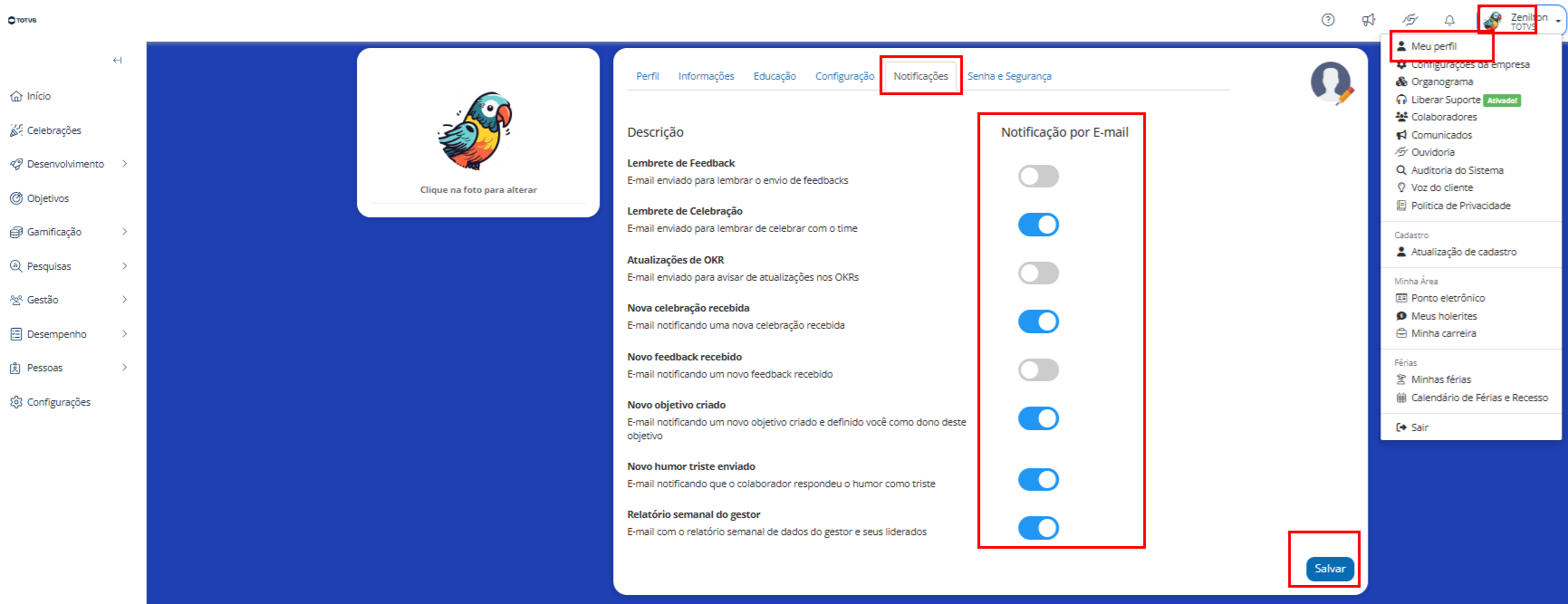Collapse the sidebar with the arrow icon

click(117, 61)
